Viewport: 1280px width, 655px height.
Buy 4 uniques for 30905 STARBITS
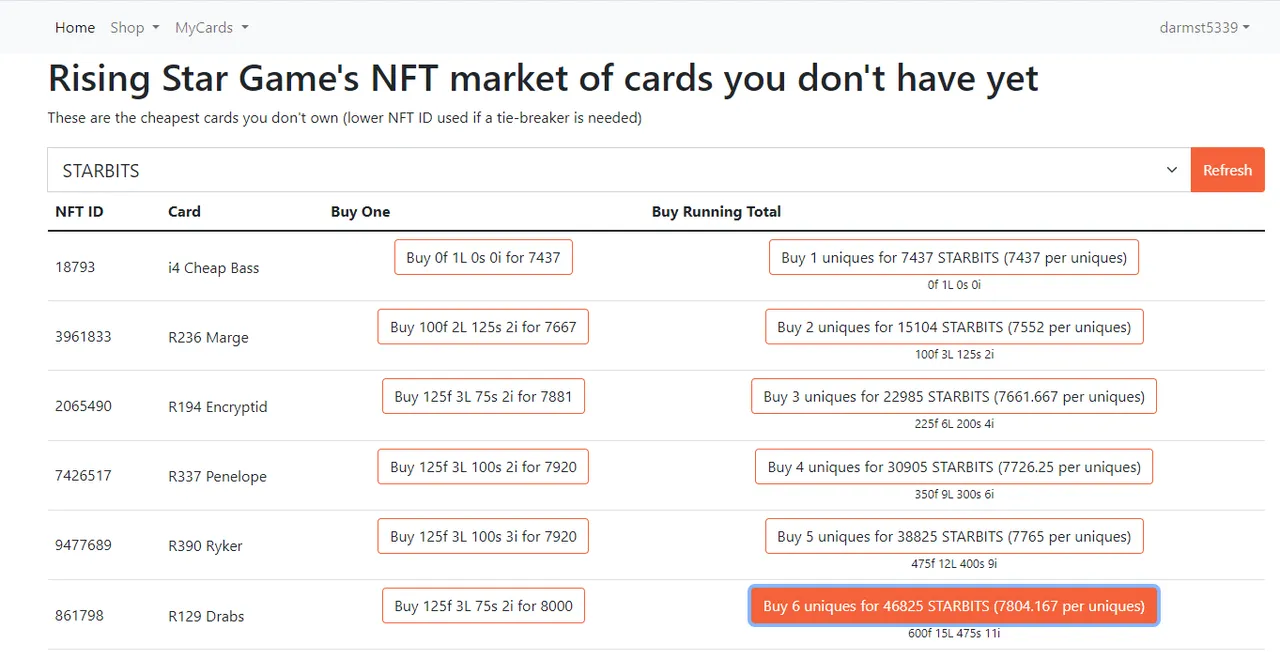click(x=954, y=466)
